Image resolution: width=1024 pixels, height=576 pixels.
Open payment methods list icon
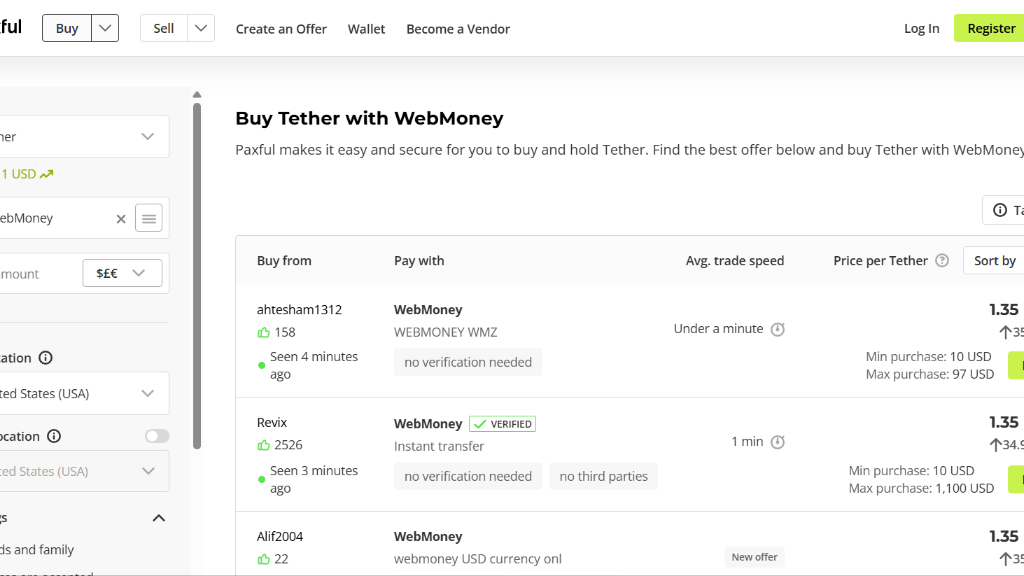pos(149,218)
